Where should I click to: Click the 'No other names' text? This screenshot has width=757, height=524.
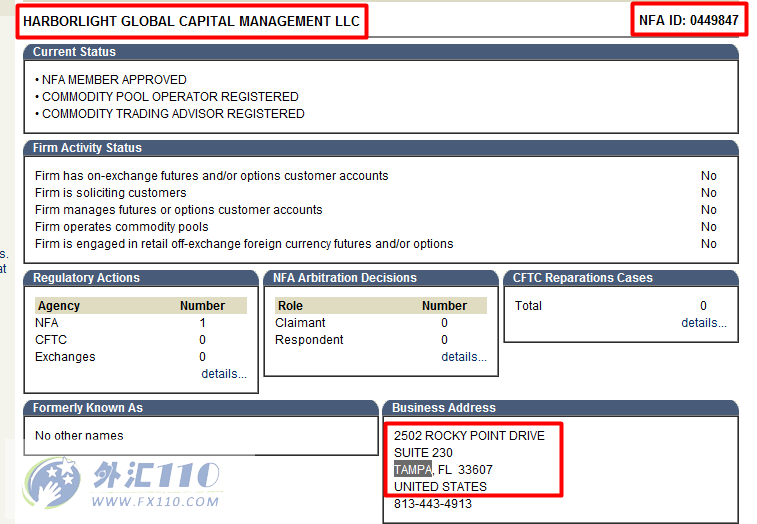point(79,436)
